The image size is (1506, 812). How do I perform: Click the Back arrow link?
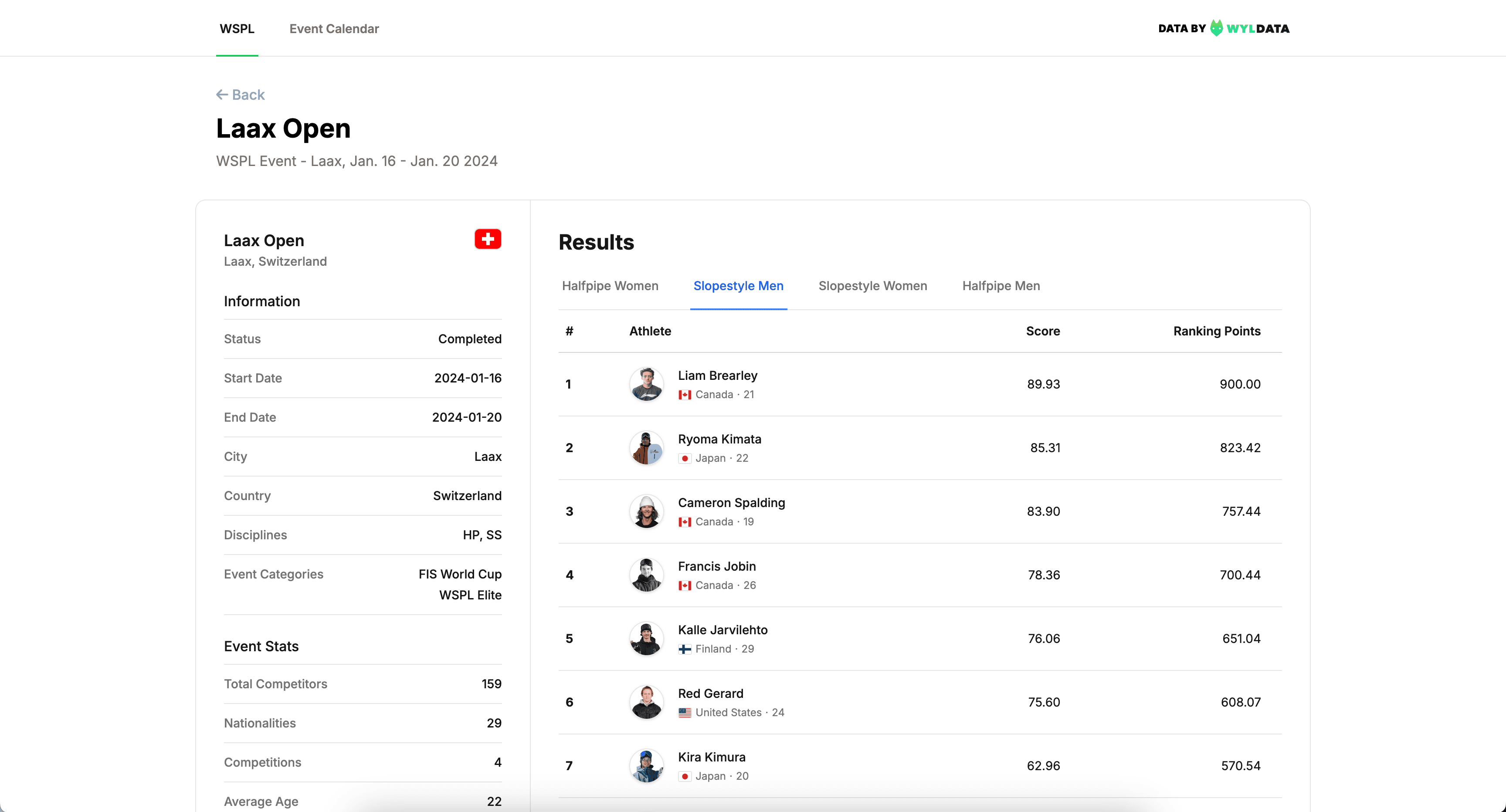click(240, 95)
